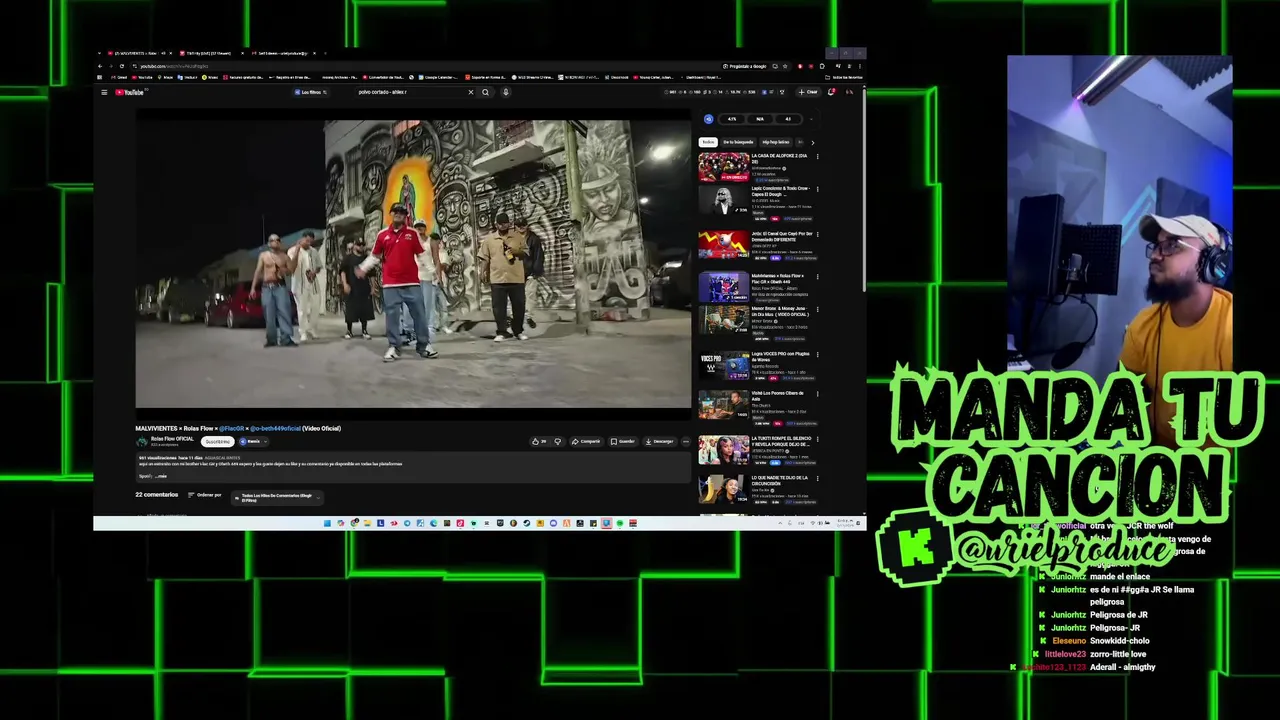Open options menu for LA CASA DE ALOFOKE
The image size is (1280, 720).
(817, 156)
